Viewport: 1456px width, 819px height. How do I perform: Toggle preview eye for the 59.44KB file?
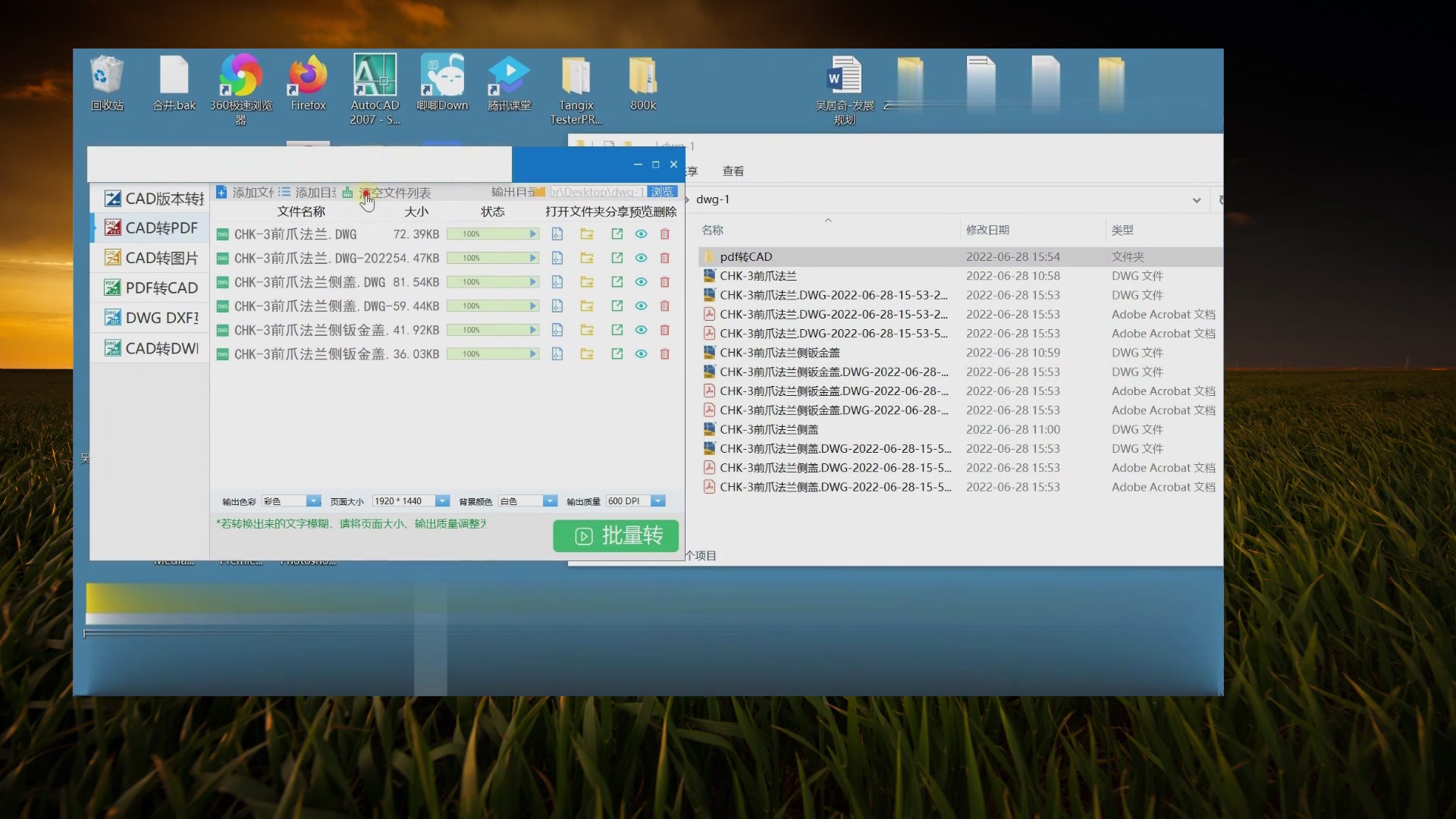641,306
